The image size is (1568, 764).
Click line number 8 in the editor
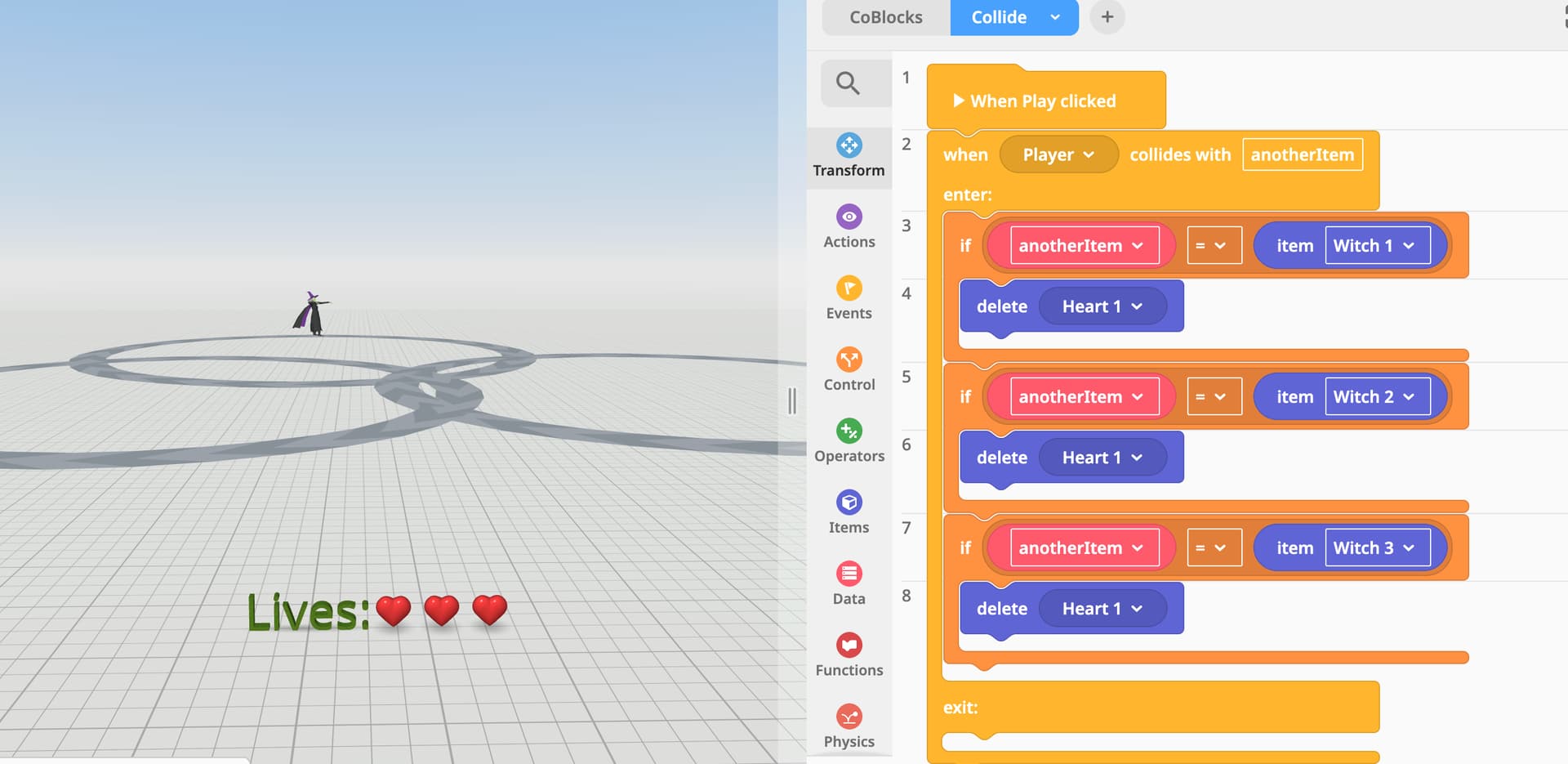click(x=906, y=596)
